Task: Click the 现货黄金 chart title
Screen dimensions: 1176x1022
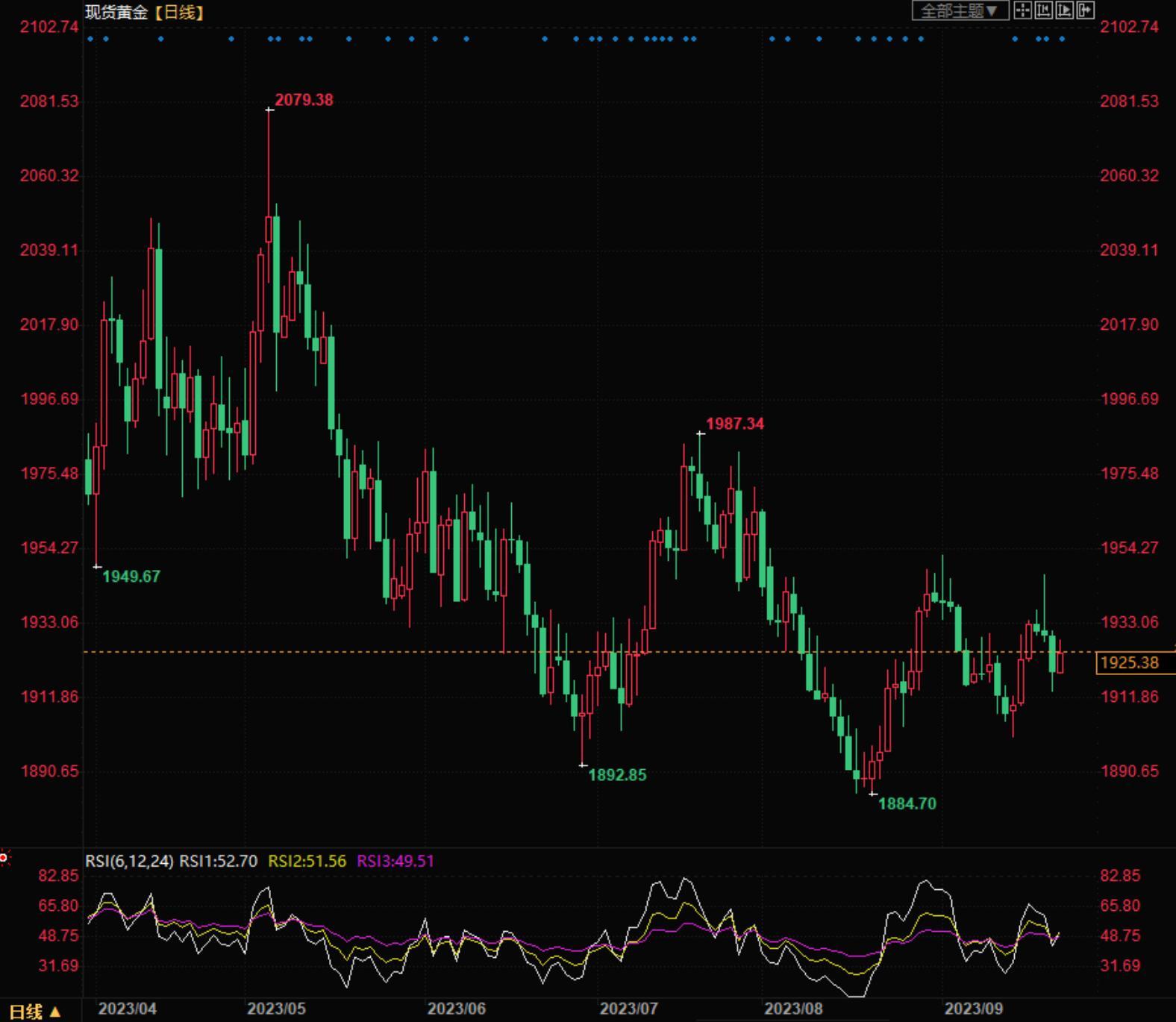Action: (116, 12)
